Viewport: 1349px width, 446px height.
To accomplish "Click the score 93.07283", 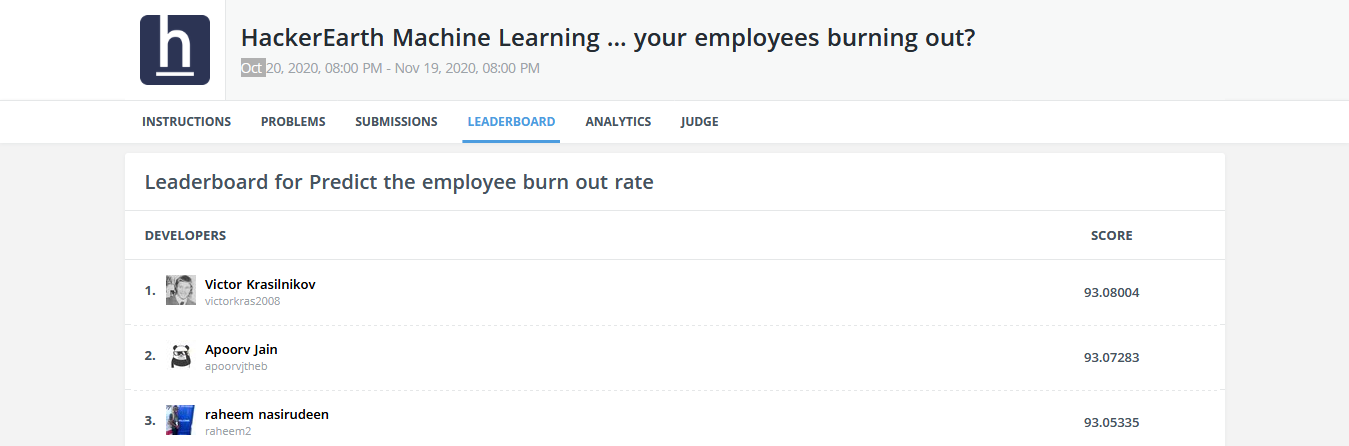I will click(x=1112, y=358).
